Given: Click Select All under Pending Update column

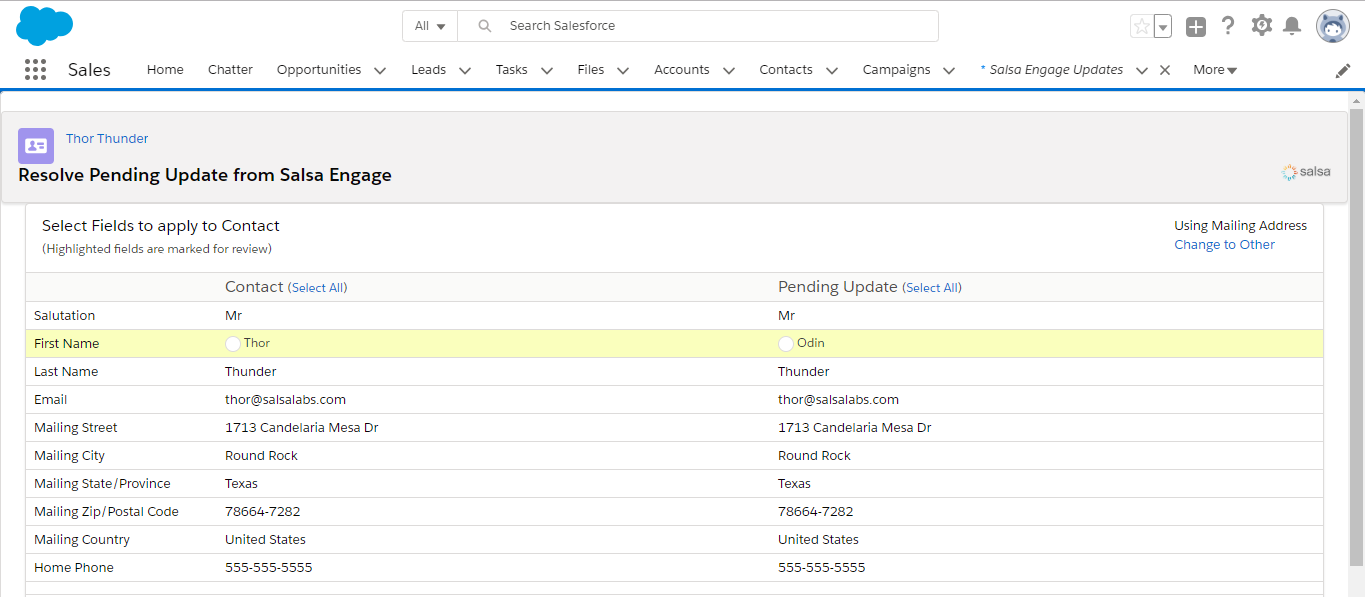Looking at the screenshot, I should tap(932, 288).
